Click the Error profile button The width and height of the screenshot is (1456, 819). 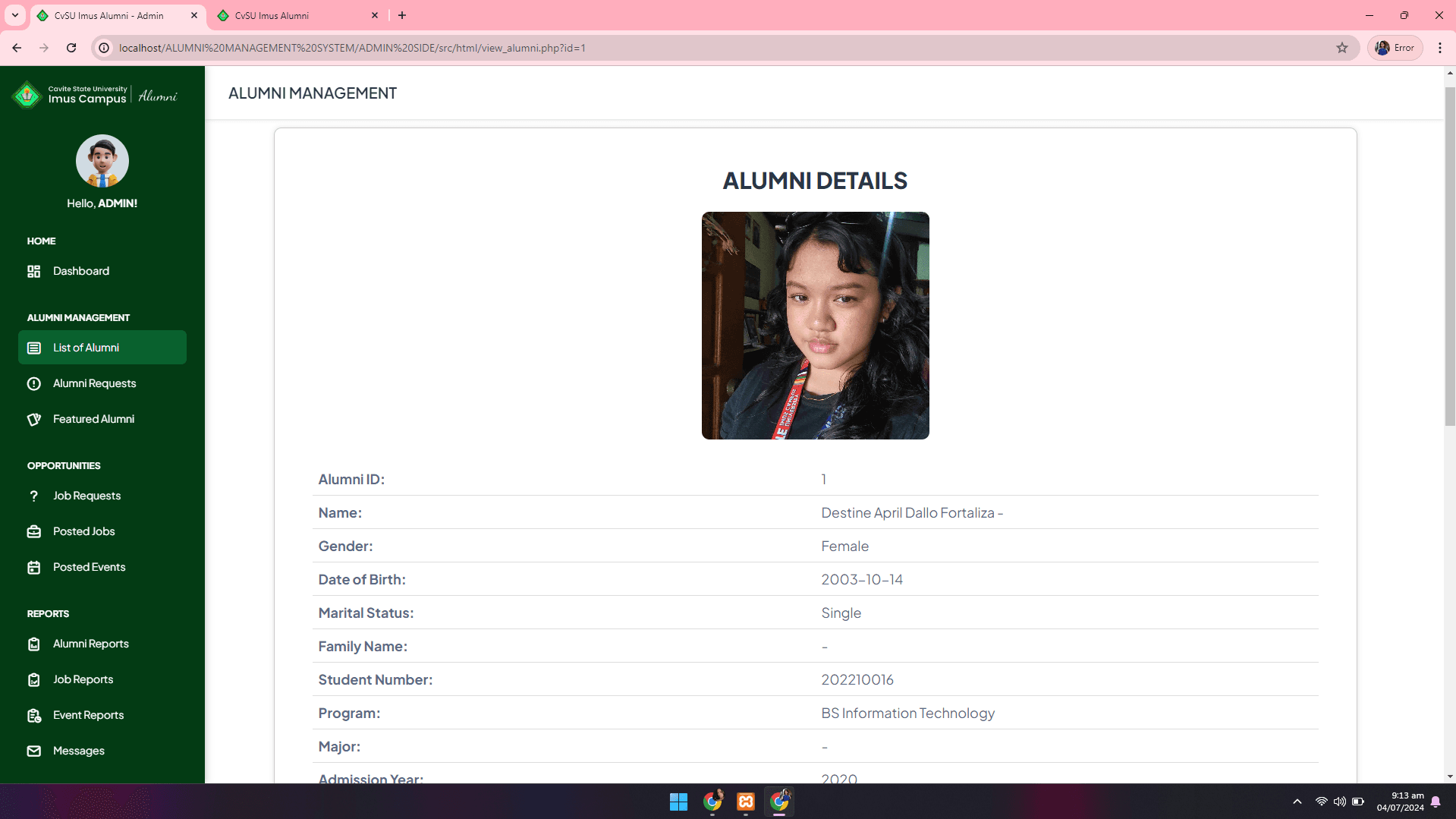tap(1395, 48)
